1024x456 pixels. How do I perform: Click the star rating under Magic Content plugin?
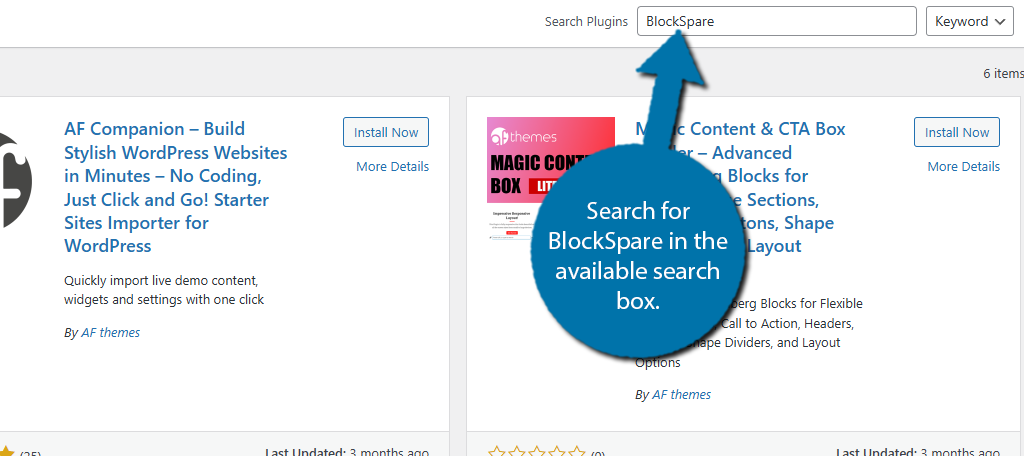(535, 452)
